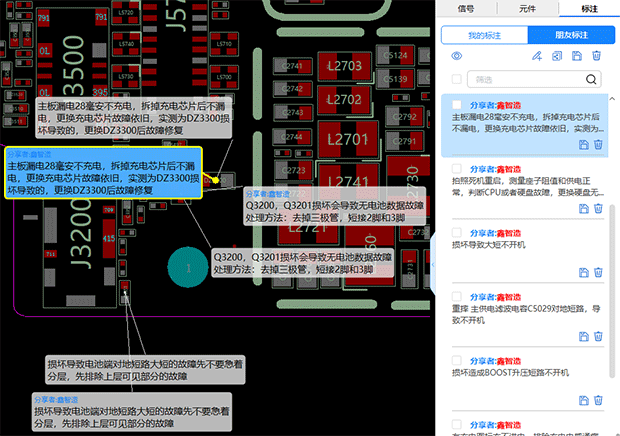Image resolution: width=620 pixels, height=436 pixels.
Task: Save the 拍照死机重启 annotation entry
Action: point(584,209)
